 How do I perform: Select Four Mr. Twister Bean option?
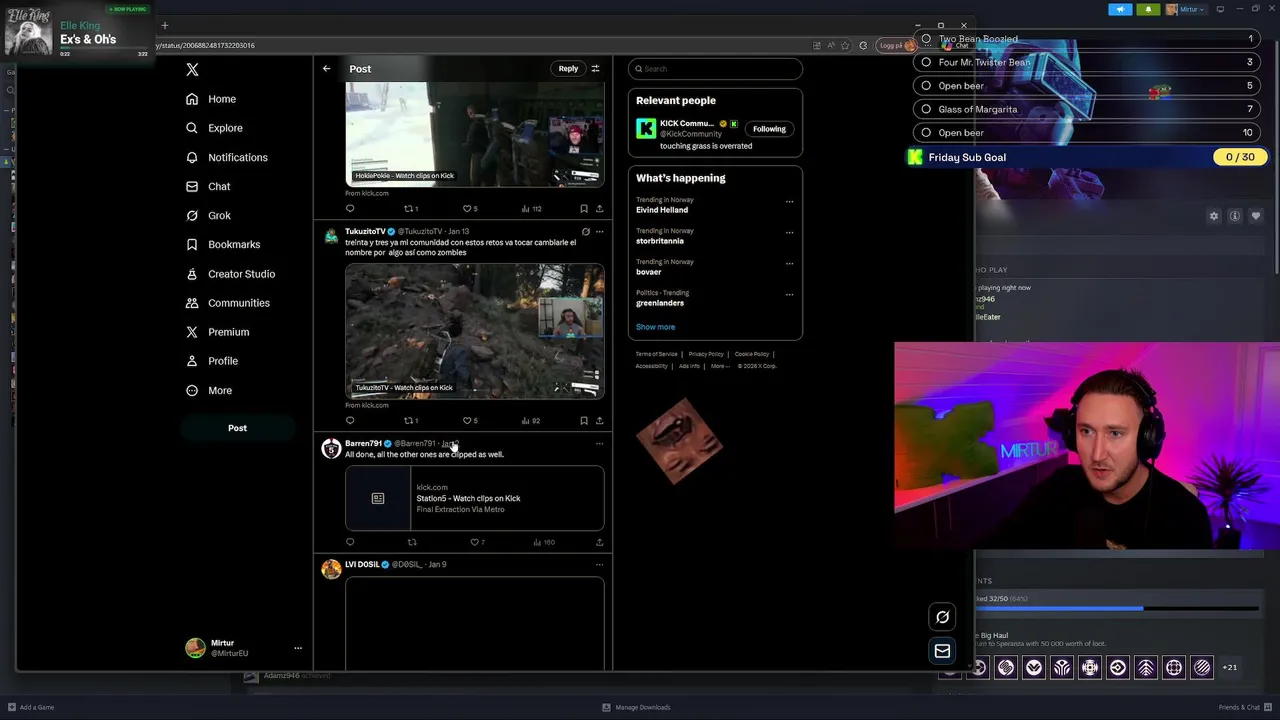[x=926, y=62]
